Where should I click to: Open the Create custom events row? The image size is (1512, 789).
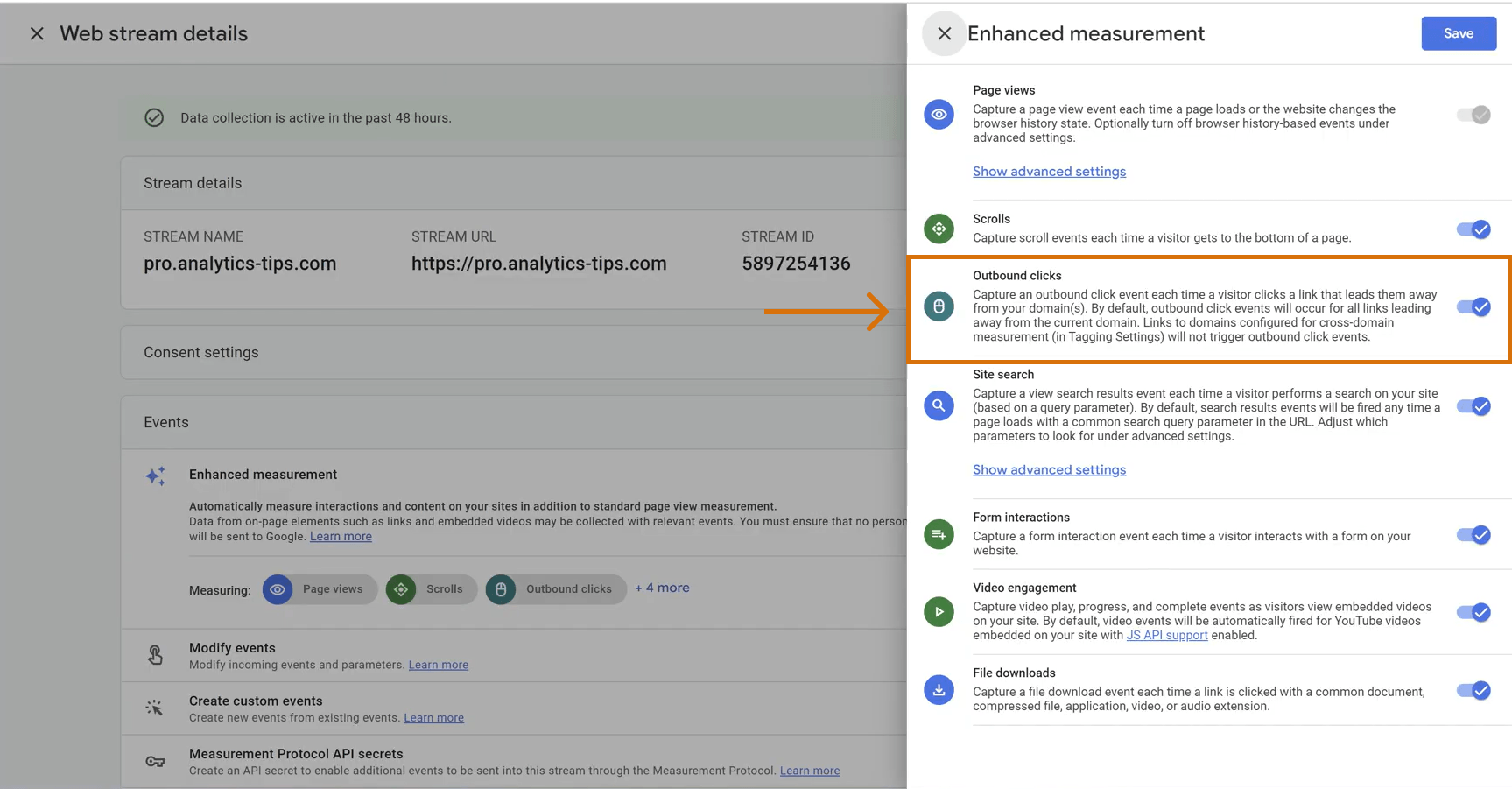point(514,708)
